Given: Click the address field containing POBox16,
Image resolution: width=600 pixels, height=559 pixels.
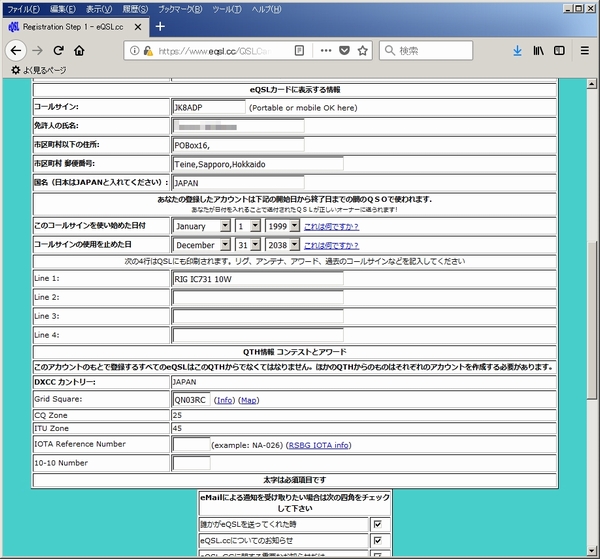Looking at the screenshot, I should [238, 145].
